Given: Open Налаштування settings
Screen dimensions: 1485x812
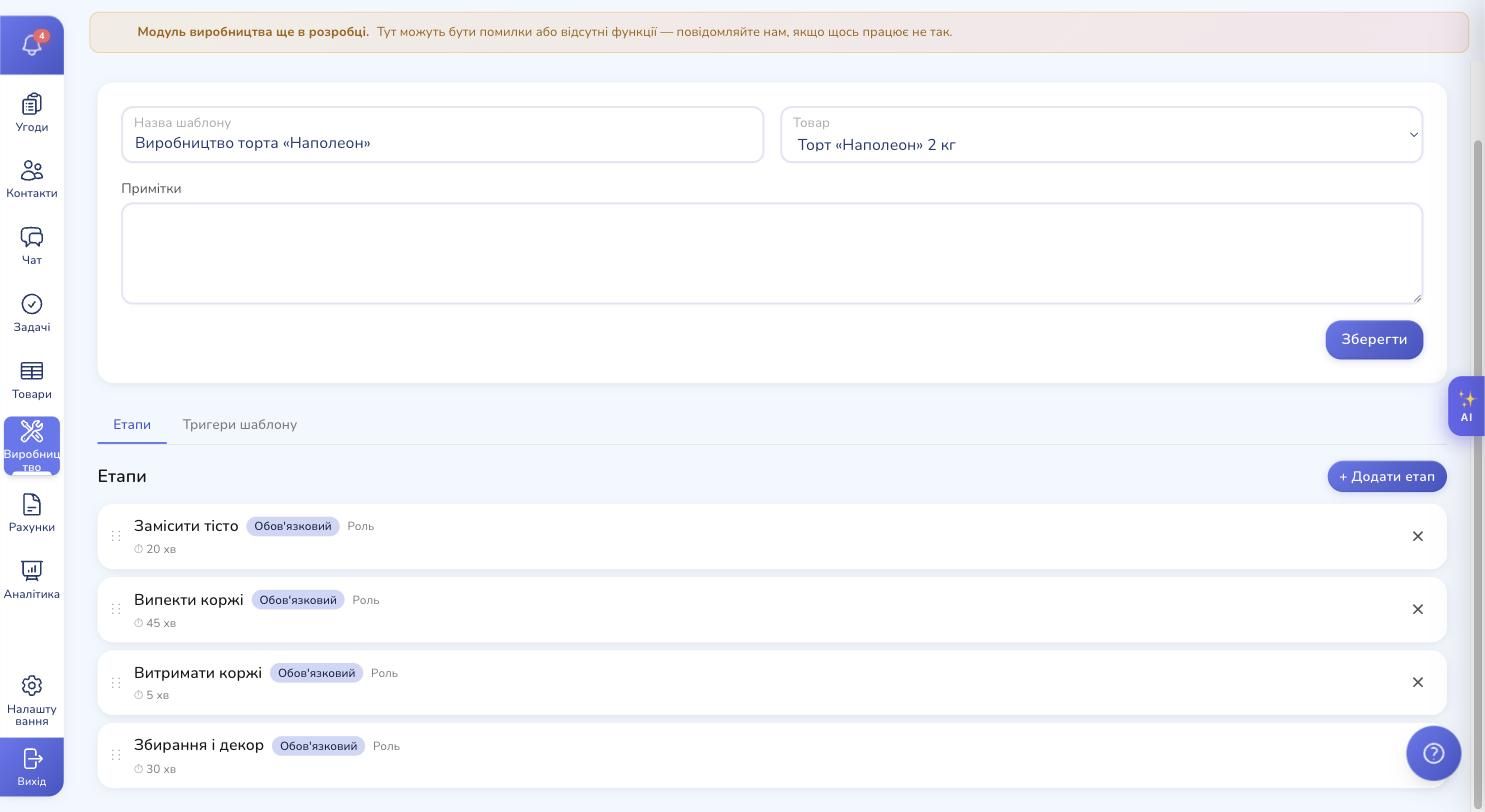Looking at the screenshot, I should point(32,699).
